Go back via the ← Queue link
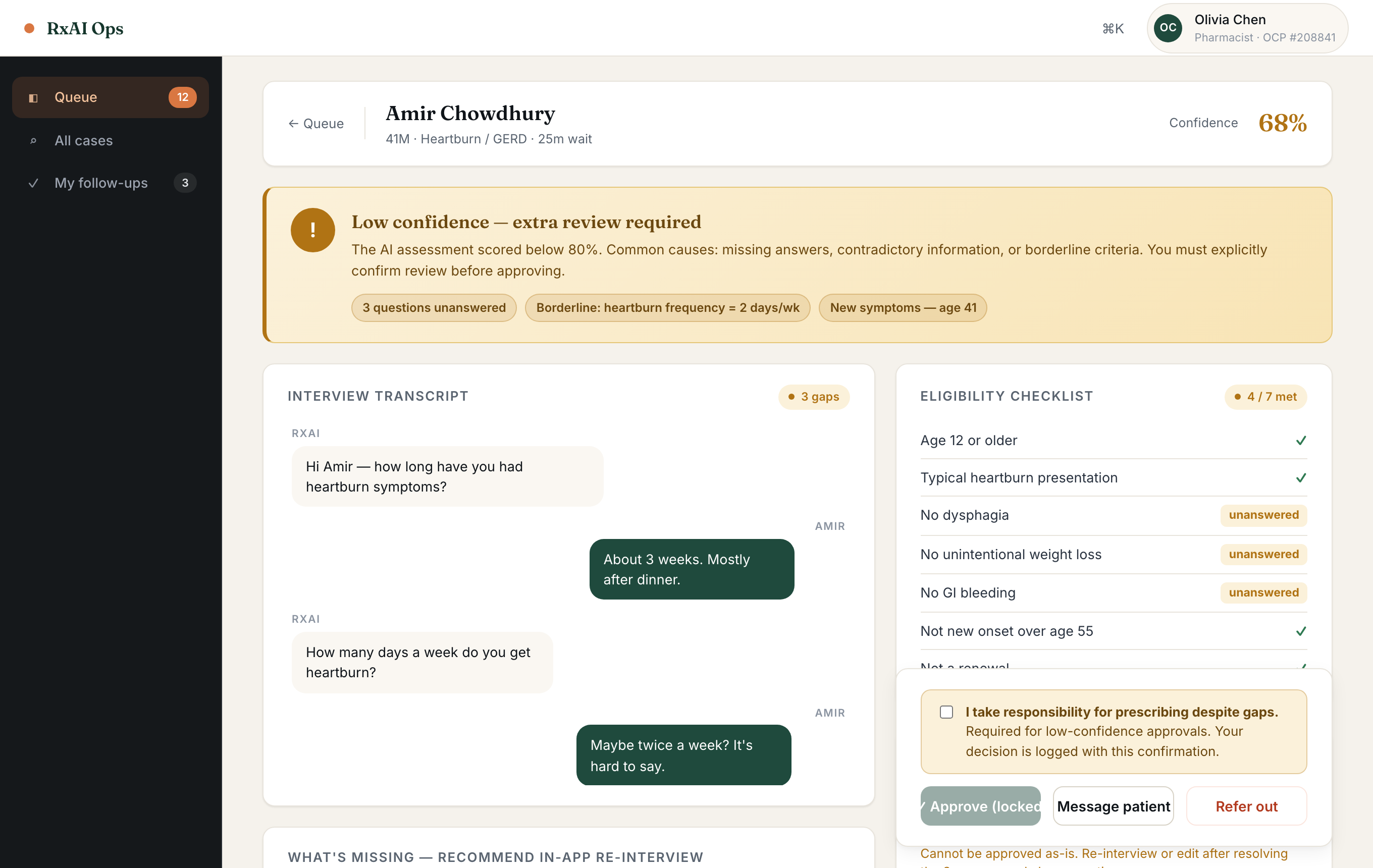The width and height of the screenshot is (1373, 868). coord(316,124)
